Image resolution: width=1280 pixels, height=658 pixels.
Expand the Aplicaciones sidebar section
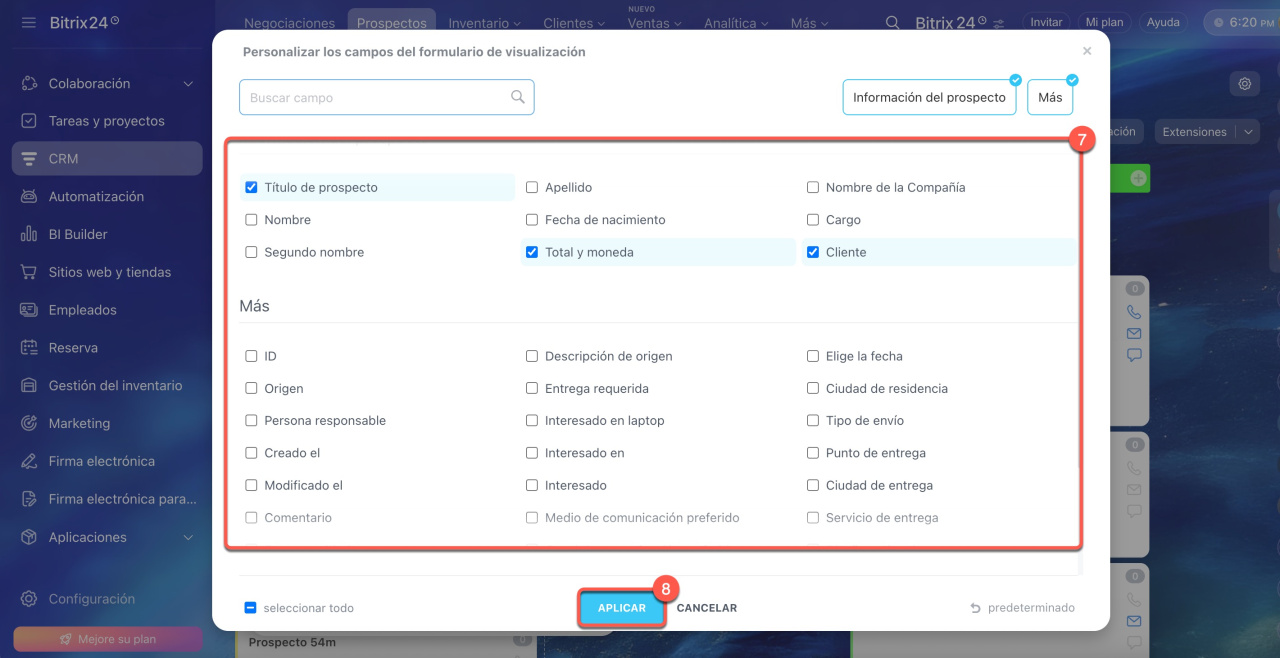pyautogui.click(x=188, y=538)
